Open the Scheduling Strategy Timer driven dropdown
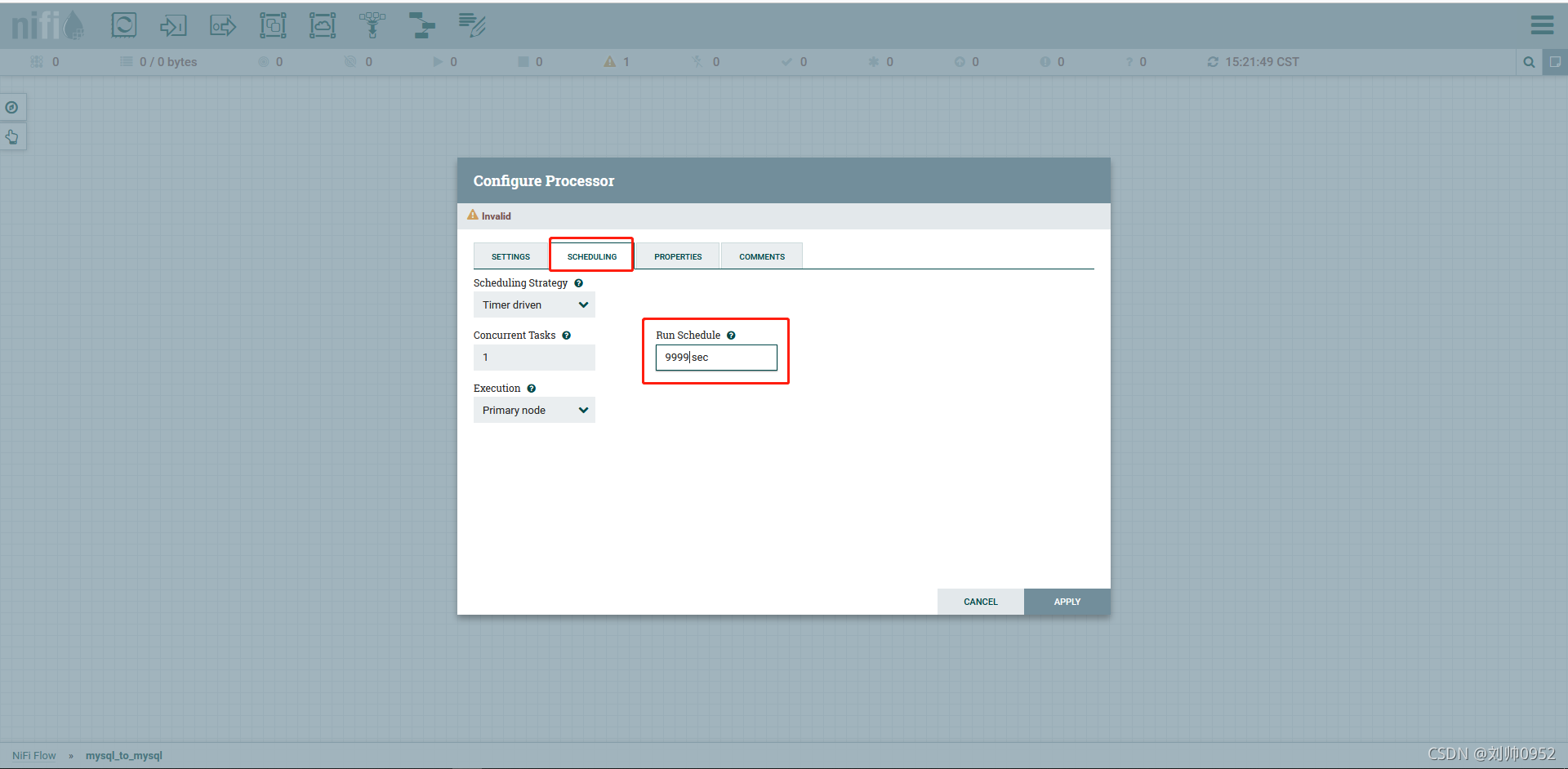Image resolution: width=1568 pixels, height=769 pixels. coord(534,305)
